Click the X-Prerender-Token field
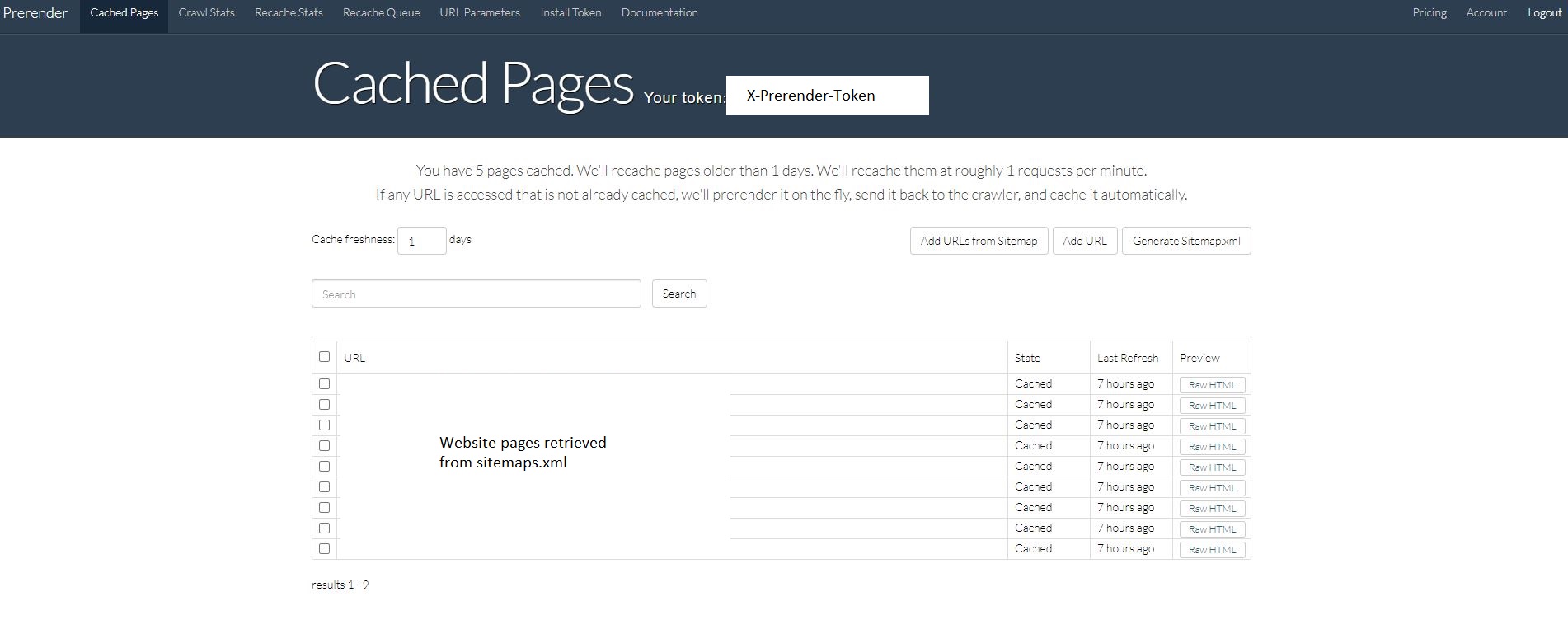This screenshot has height=620, width=1568. pos(827,96)
